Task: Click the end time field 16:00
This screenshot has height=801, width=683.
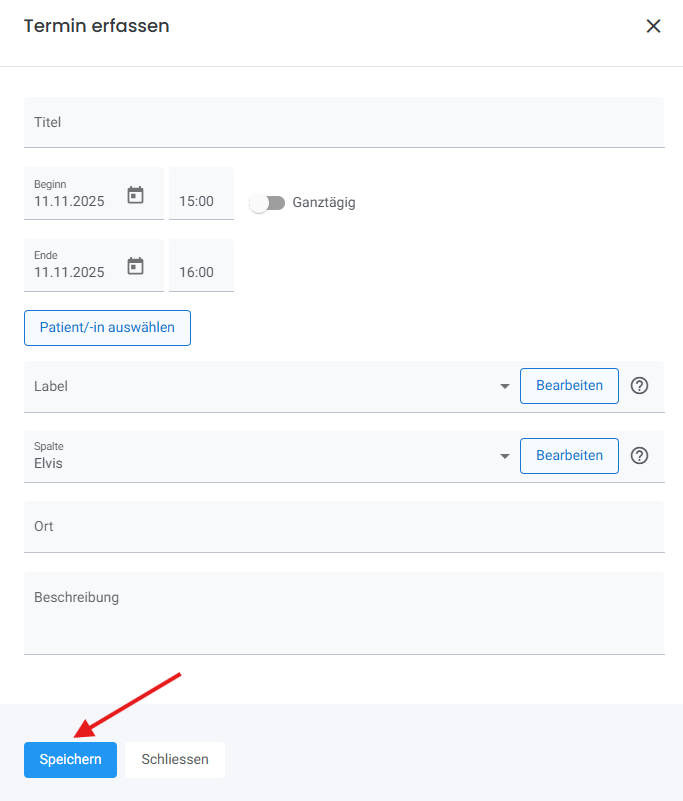Action: [201, 266]
